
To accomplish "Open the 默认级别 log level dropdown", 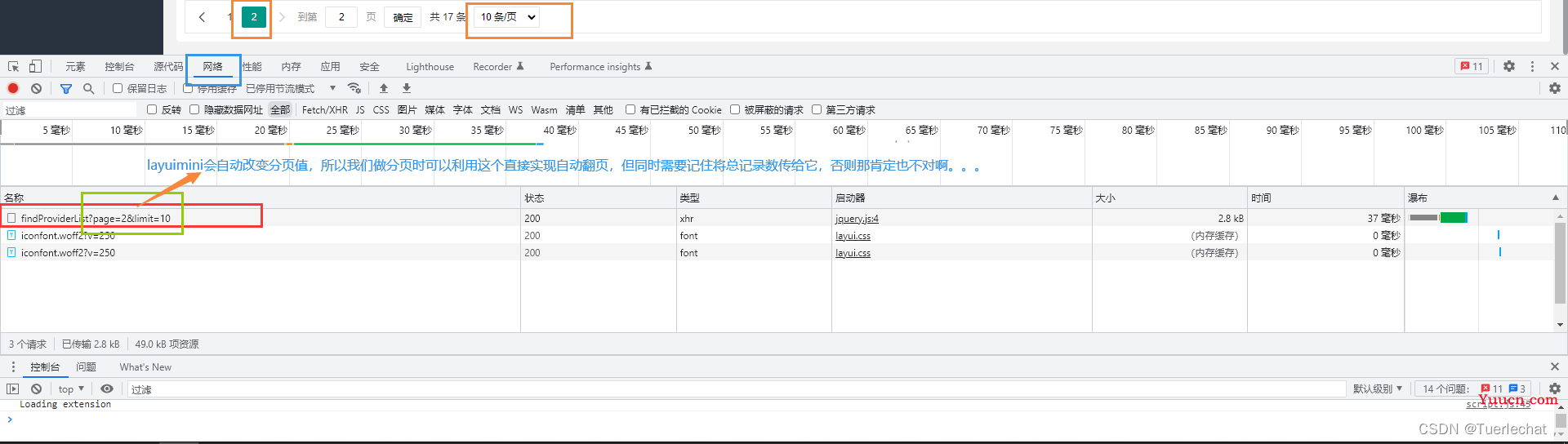I will (x=1378, y=389).
